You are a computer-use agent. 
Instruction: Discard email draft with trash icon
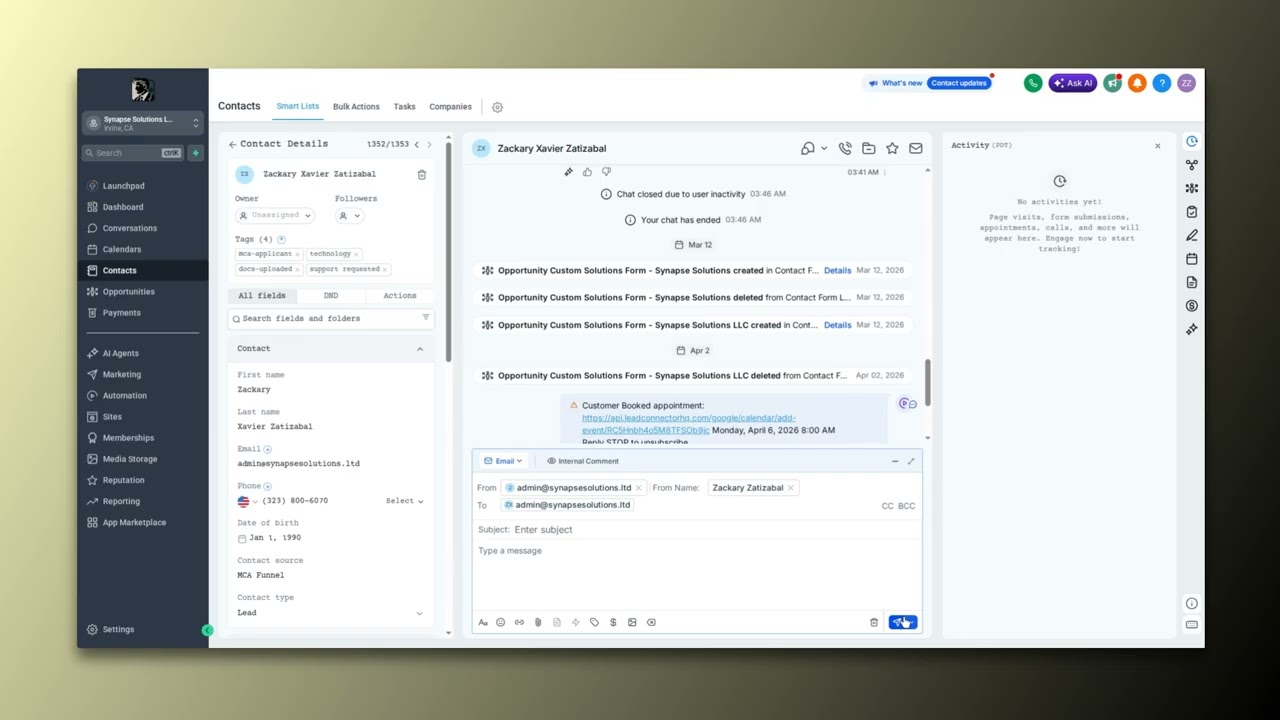click(874, 622)
